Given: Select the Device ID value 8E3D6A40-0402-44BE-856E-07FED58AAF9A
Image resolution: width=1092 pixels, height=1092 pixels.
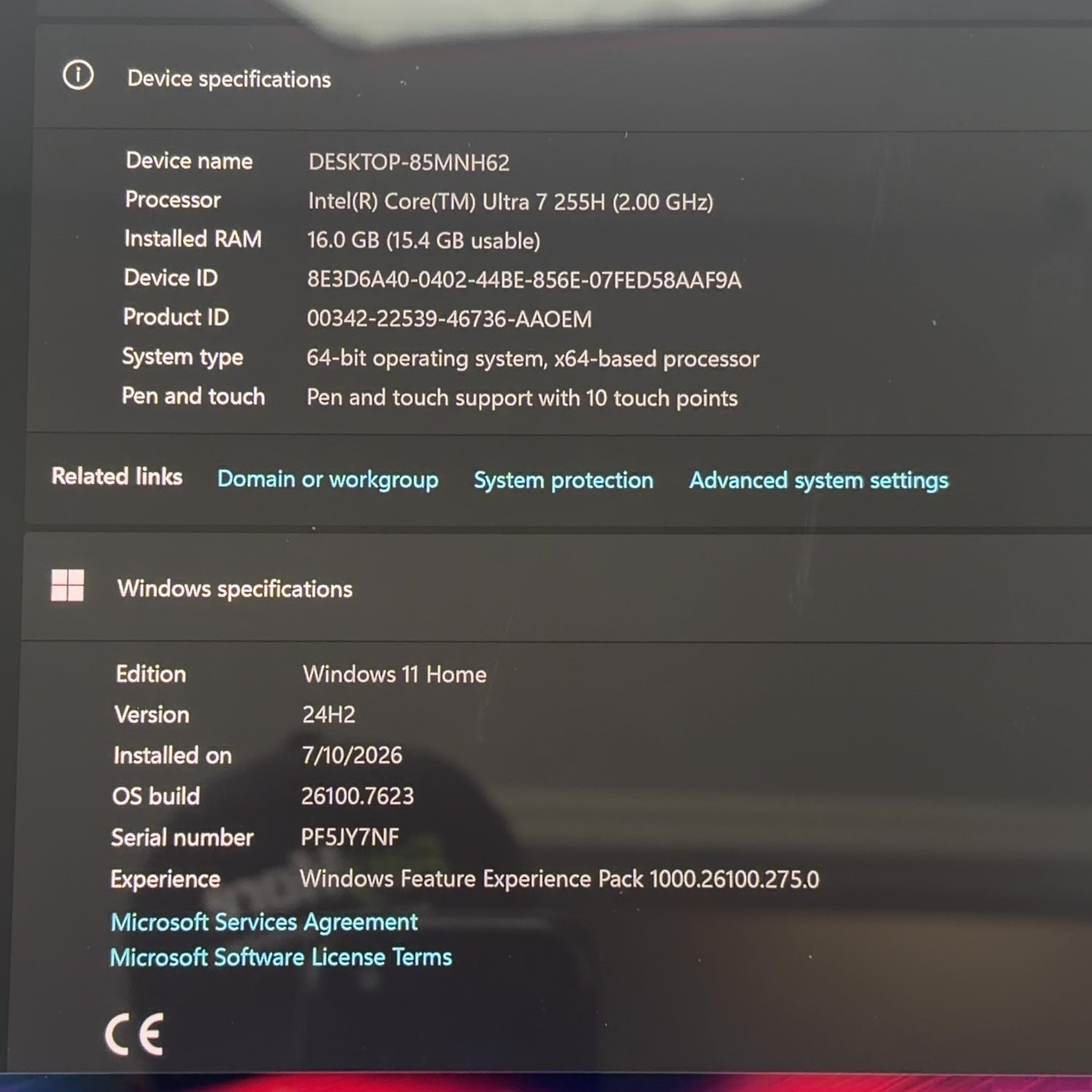Looking at the screenshot, I should 524,280.
